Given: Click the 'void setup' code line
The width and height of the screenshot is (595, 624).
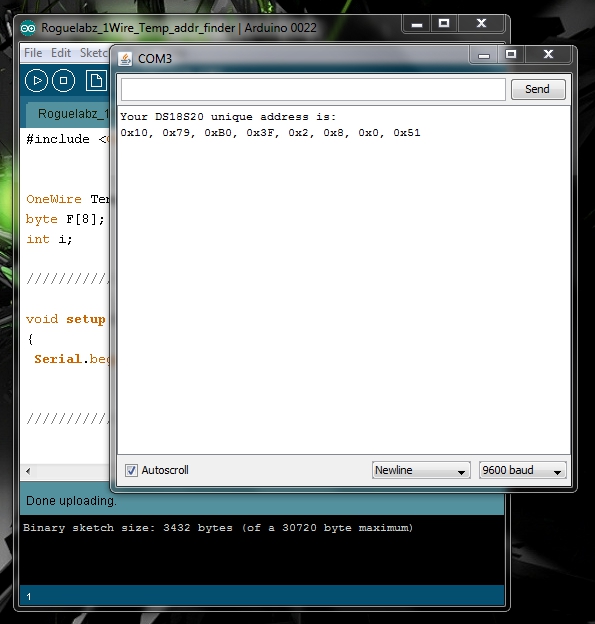Looking at the screenshot, I should (66, 319).
